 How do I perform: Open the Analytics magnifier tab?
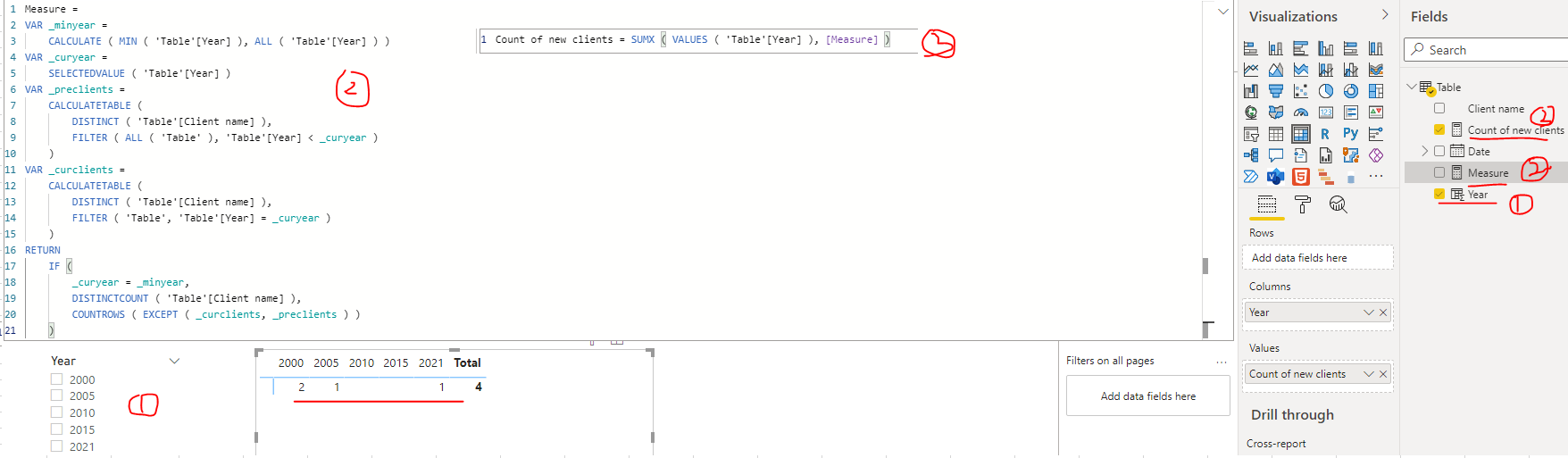click(1338, 204)
